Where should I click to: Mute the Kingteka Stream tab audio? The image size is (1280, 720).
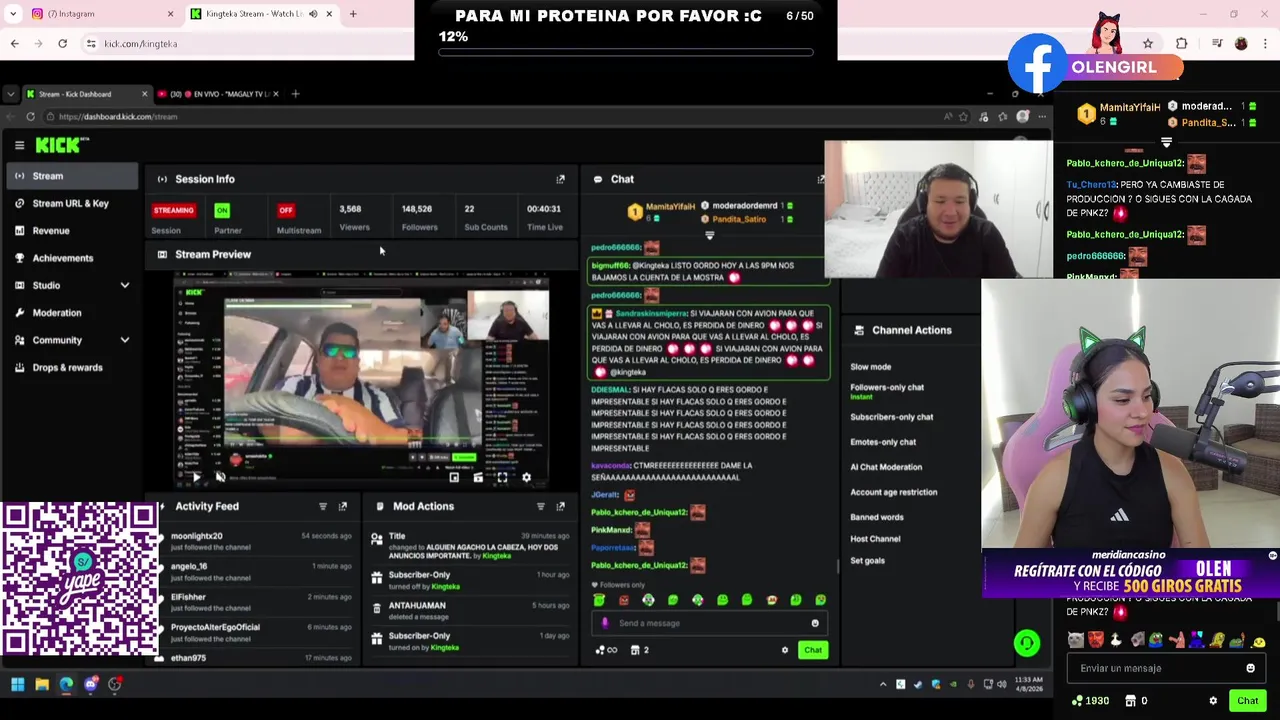point(313,14)
